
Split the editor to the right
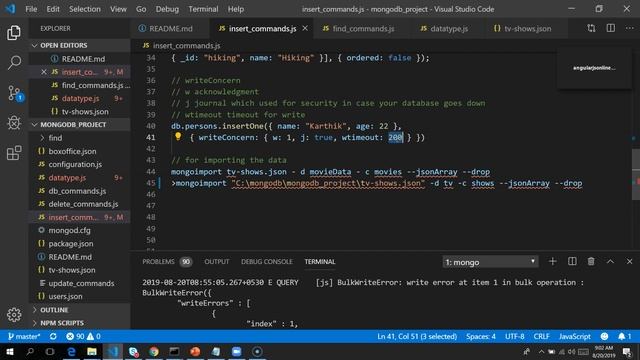click(x=611, y=28)
